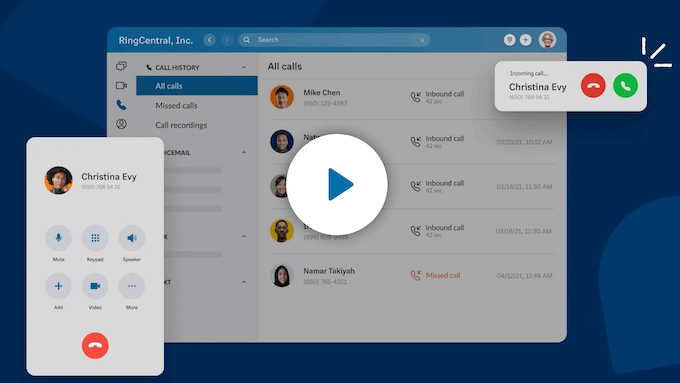Add a participant to the call
Screen dimensions: 680x383
tap(59, 286)
